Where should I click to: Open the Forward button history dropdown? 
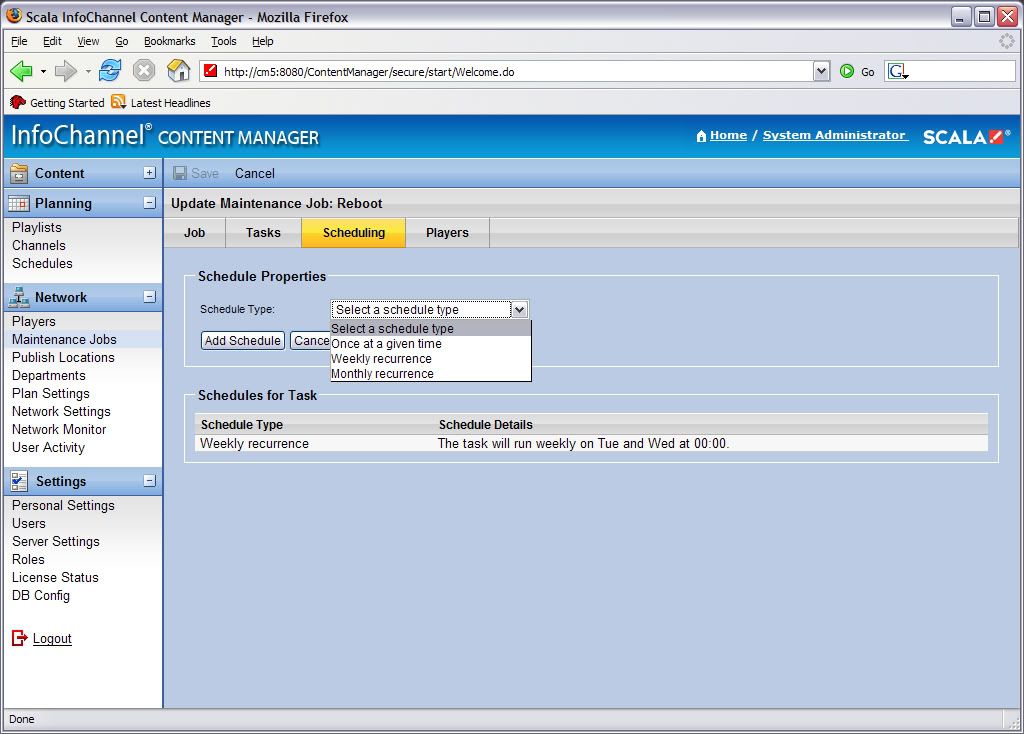(x=88, y=71)
